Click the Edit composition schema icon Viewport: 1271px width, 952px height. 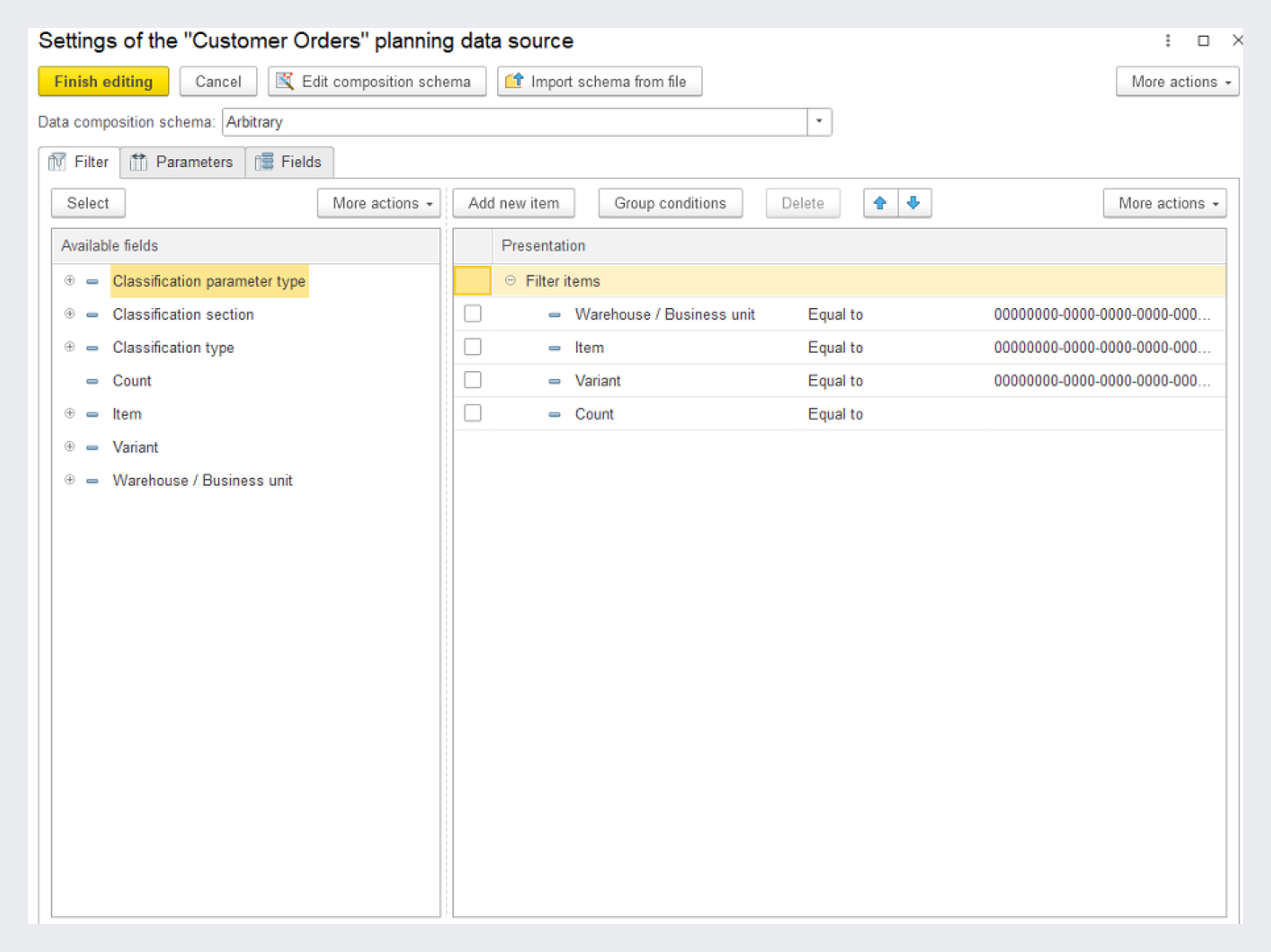(x=285, y=81)
